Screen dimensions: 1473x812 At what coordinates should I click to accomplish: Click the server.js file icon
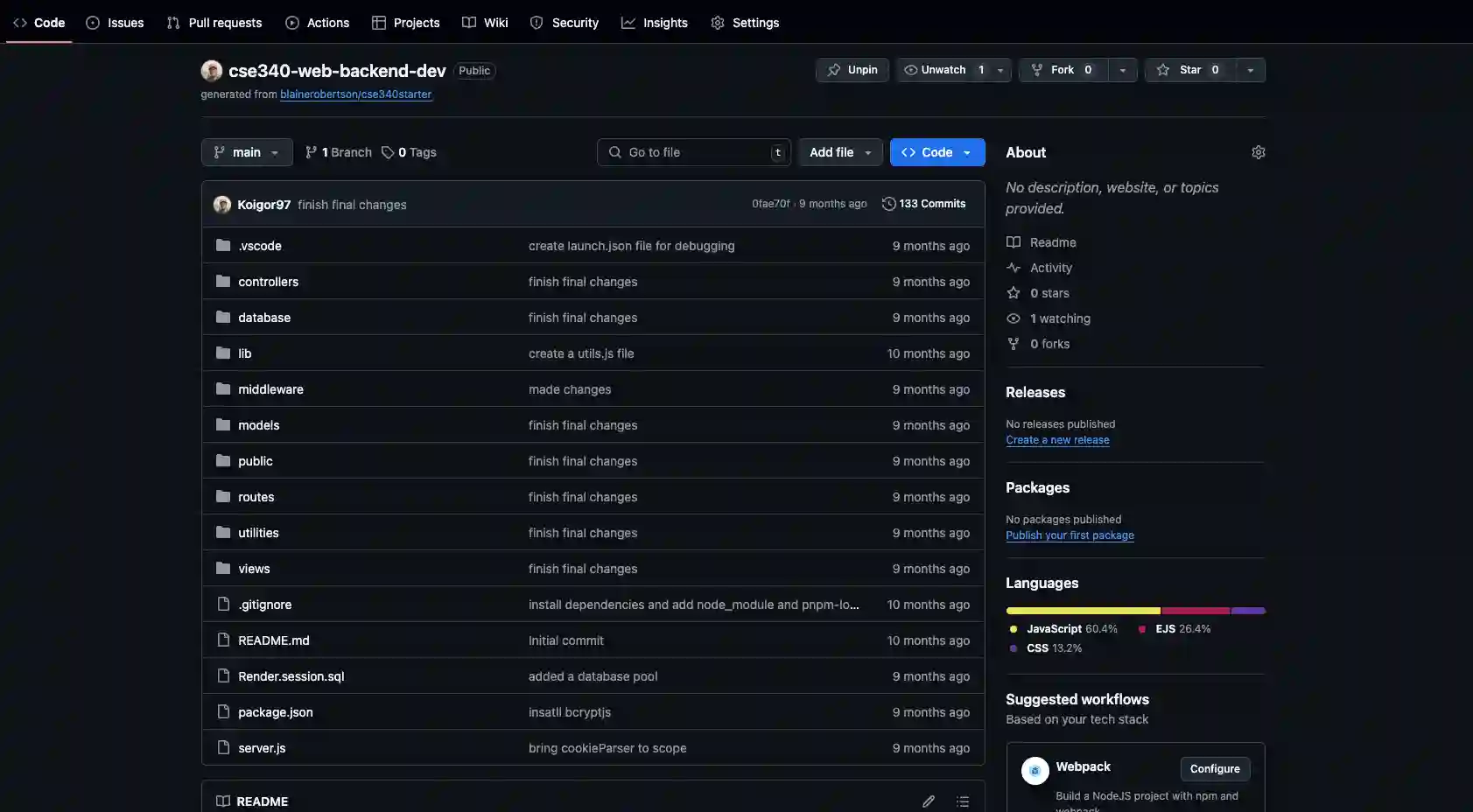(223, 748)
